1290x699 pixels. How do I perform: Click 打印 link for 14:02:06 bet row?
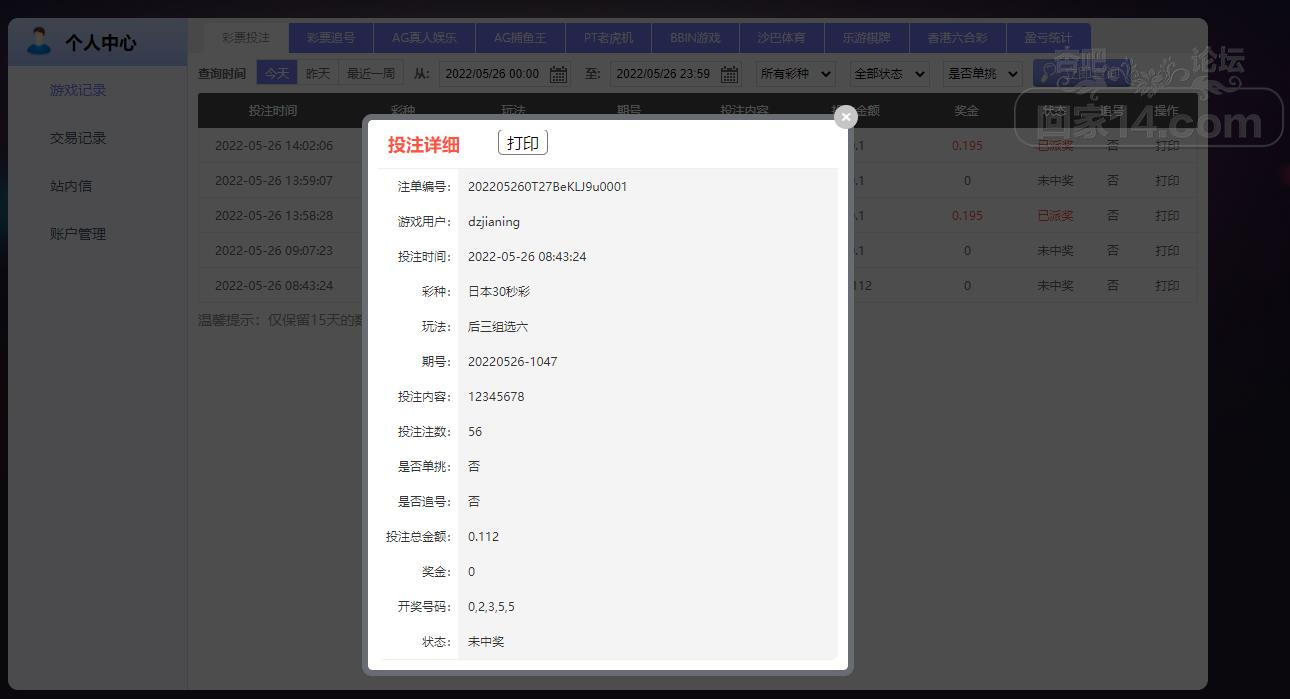click(x=1167, y=145)
